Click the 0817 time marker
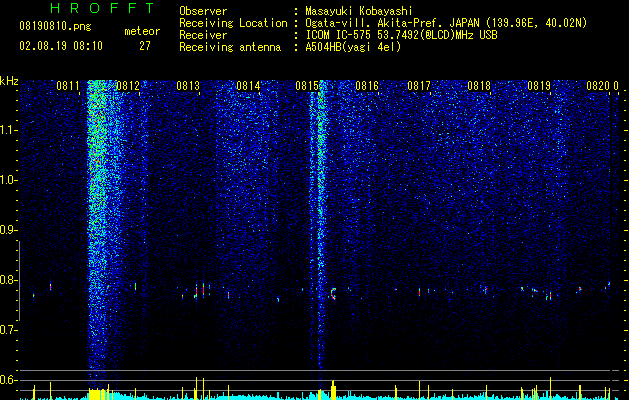 click(419, 85)
